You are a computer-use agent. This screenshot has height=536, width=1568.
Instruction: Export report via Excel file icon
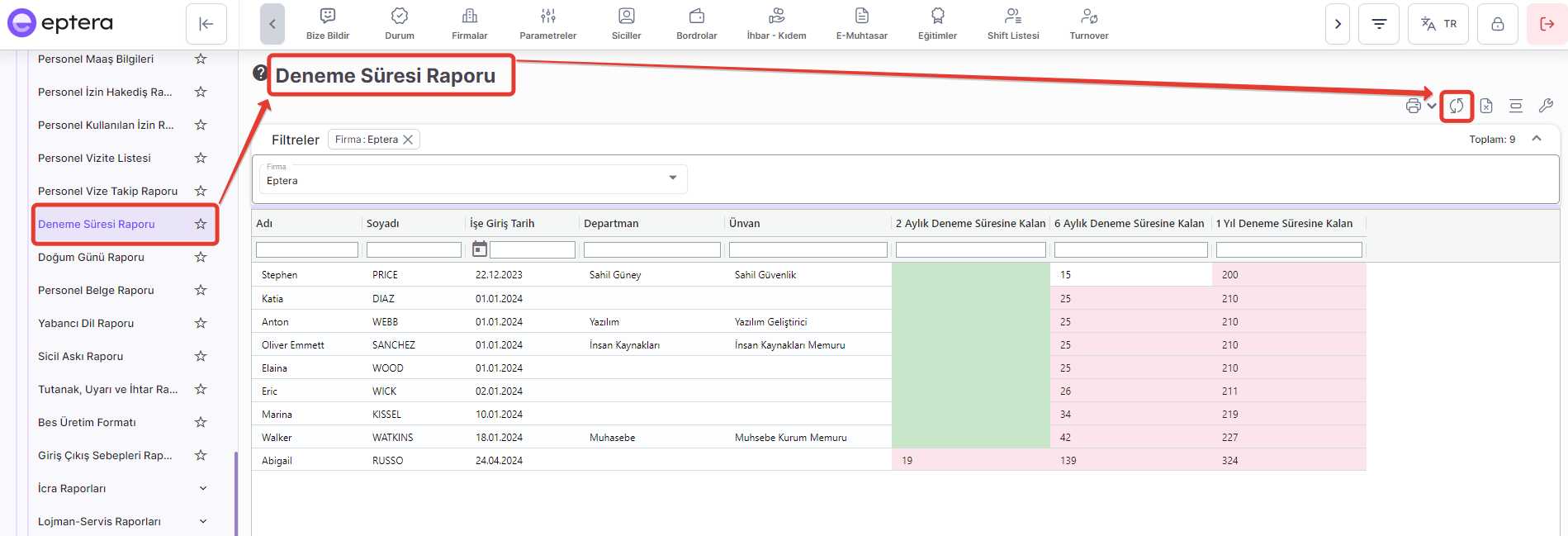tap(1486, 106)
